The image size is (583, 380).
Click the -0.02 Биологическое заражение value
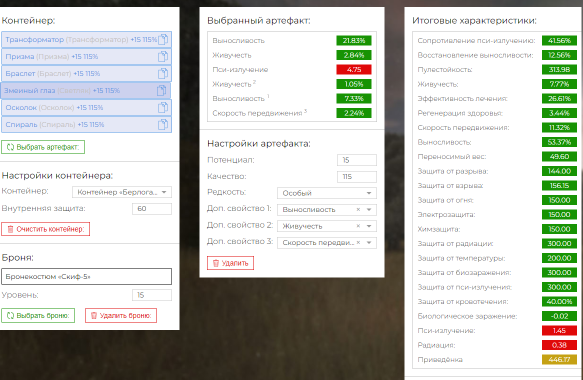pyautogui.click(x=559, y=316)
